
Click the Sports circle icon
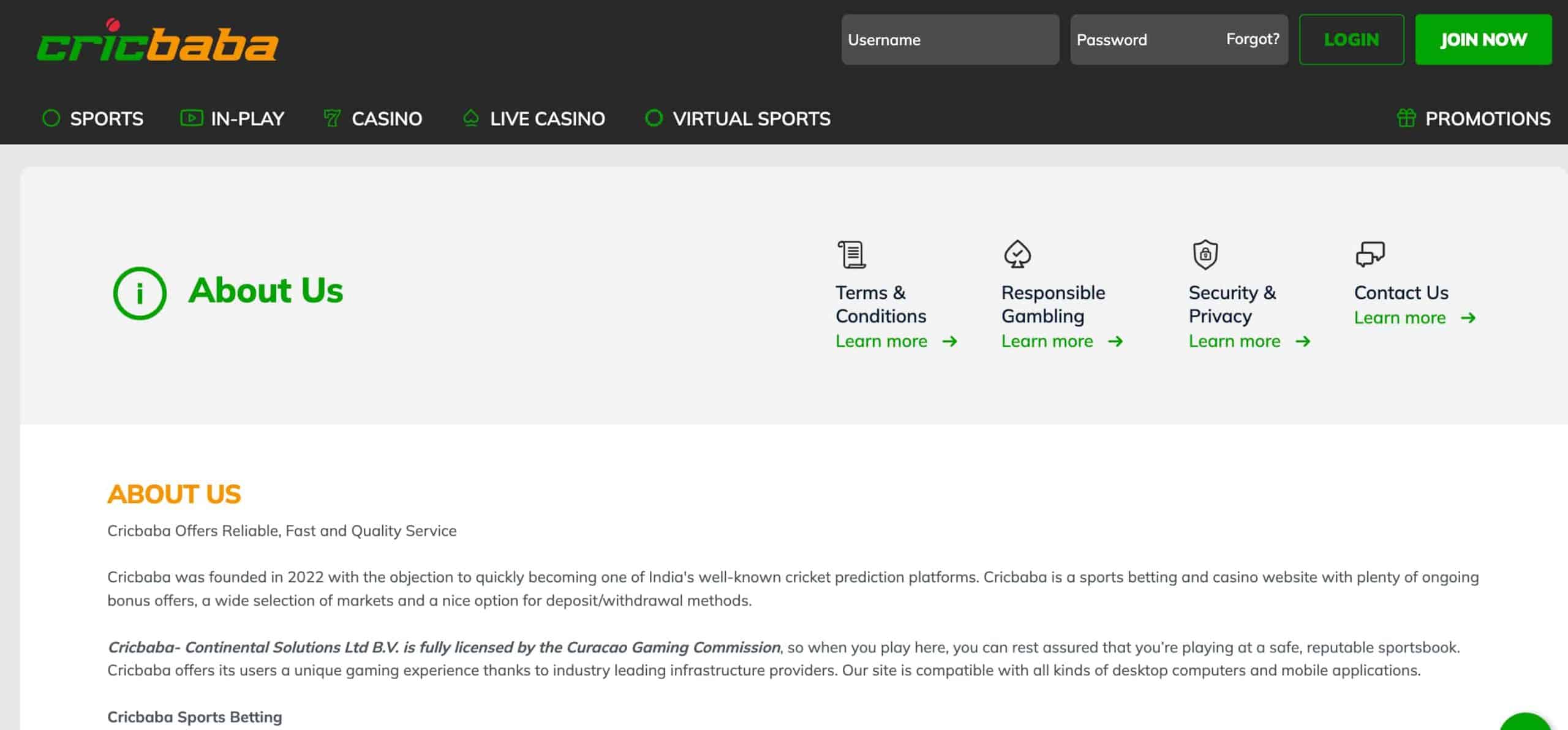pos(51,118)
